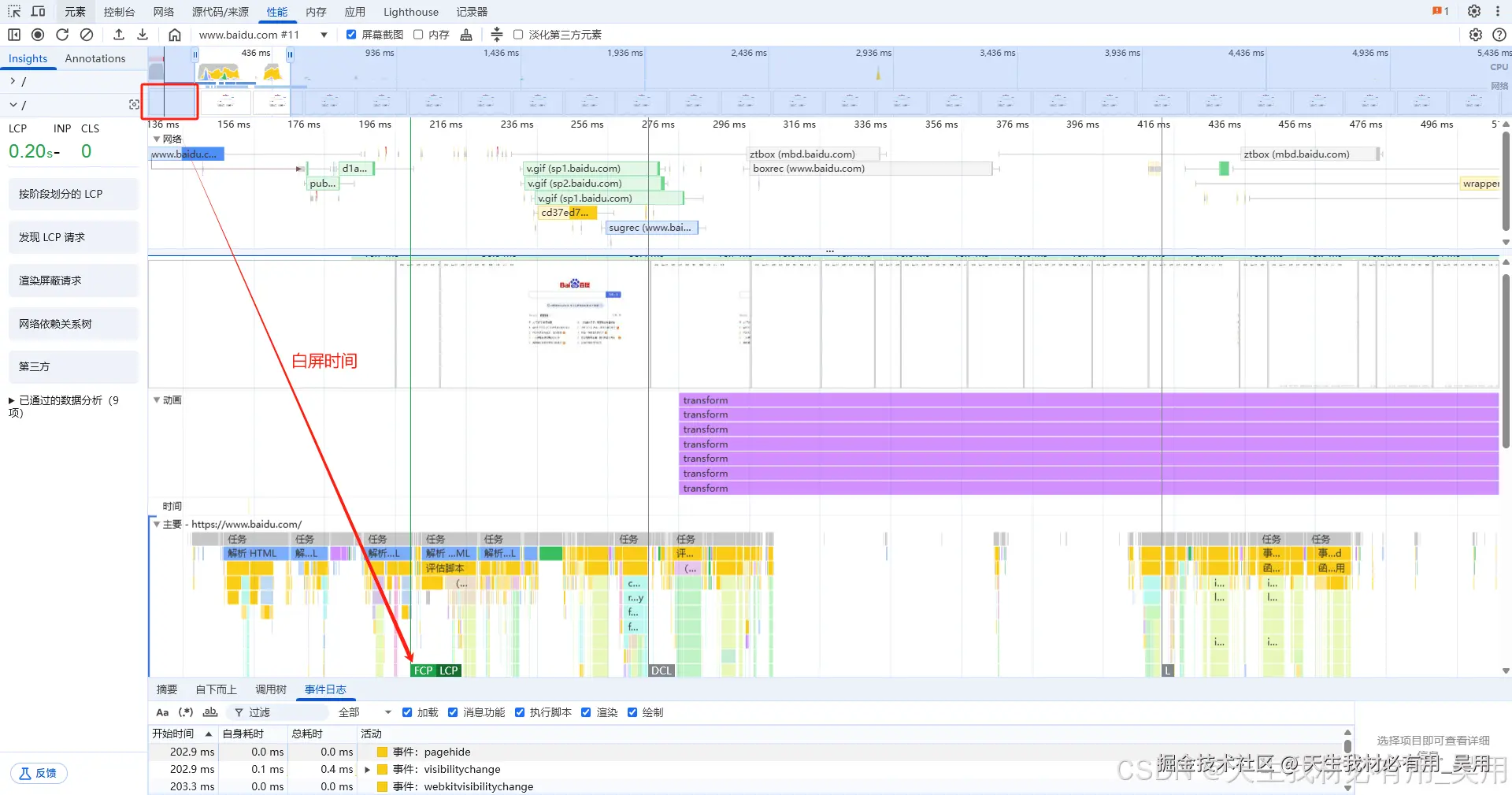Collapse the expanded second "/" insights section

point(13,105)
